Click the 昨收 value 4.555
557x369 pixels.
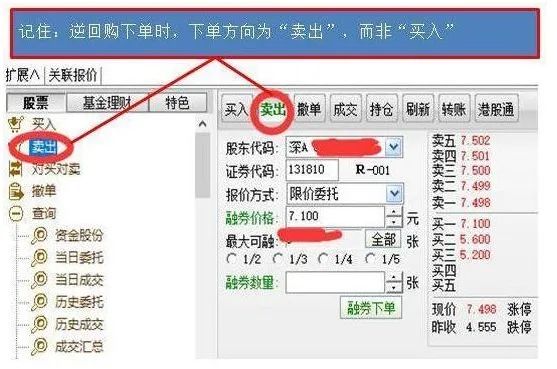(481, 327)
